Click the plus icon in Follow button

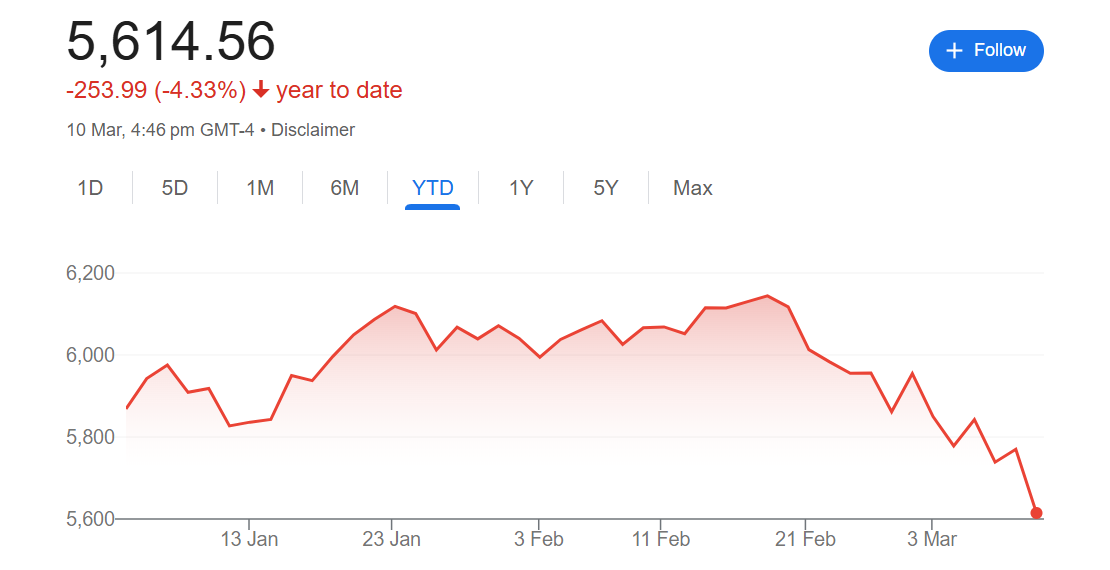(954, 51)
